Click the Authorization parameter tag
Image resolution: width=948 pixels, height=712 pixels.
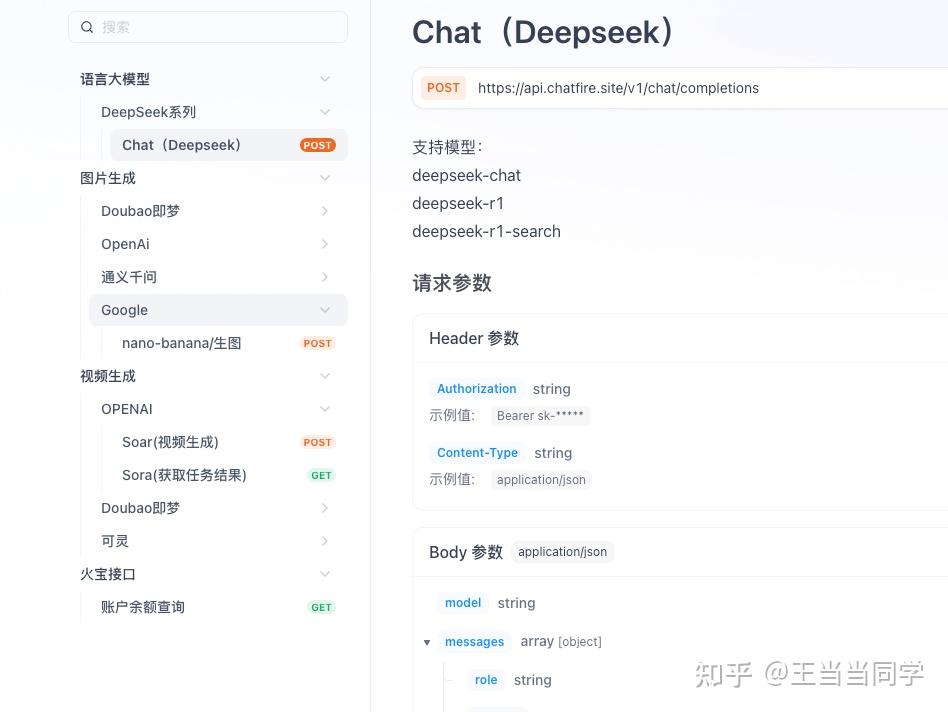pyautogui.click(x=476, y=389)
